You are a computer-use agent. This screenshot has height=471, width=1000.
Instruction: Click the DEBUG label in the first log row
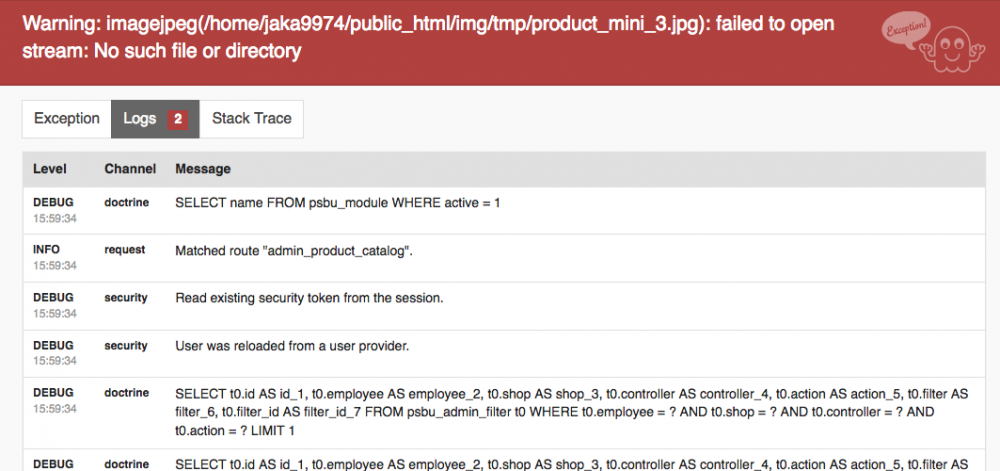point(52,202)
